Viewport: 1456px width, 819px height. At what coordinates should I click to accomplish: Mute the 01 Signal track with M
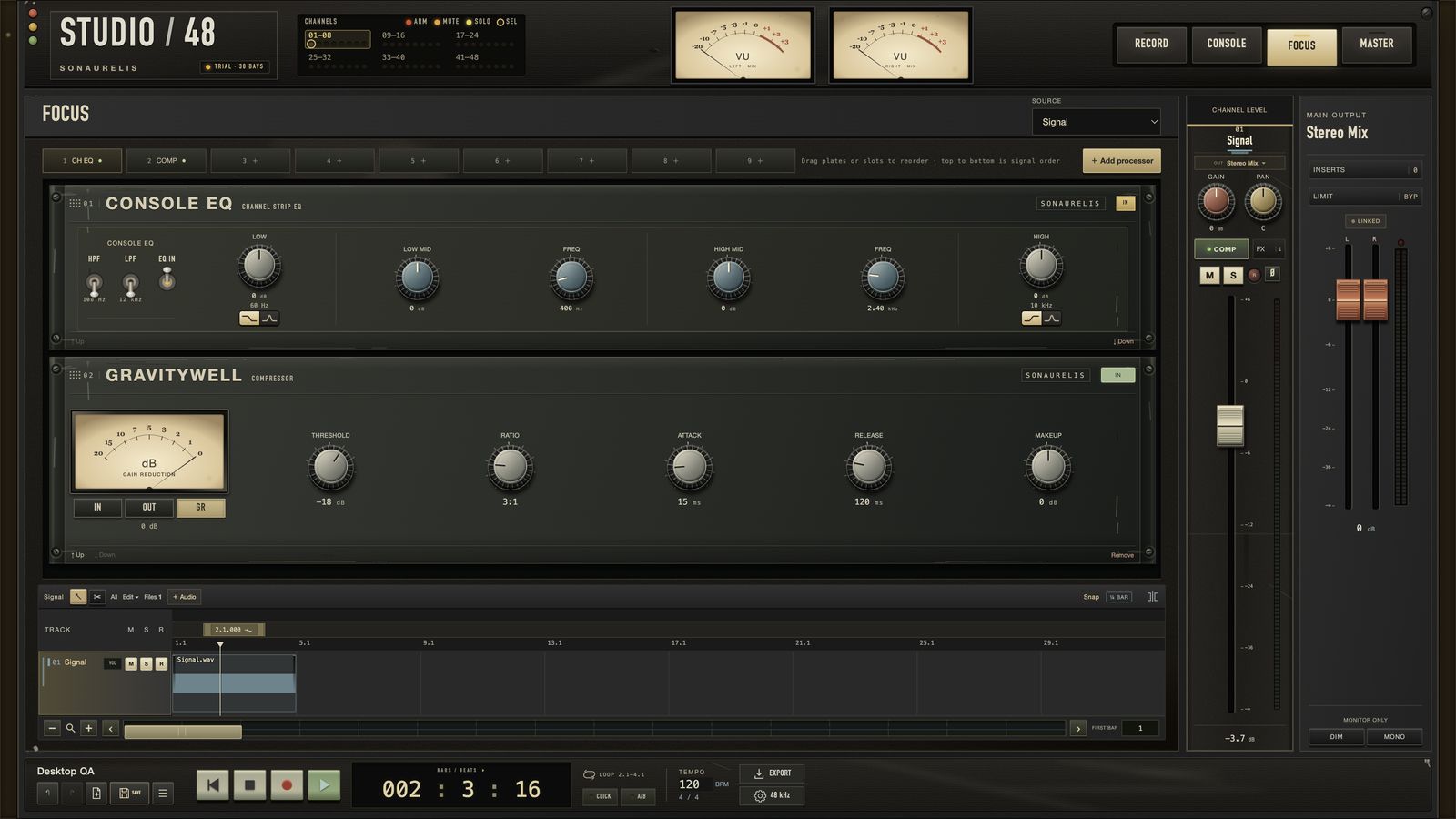pos(131,663)
